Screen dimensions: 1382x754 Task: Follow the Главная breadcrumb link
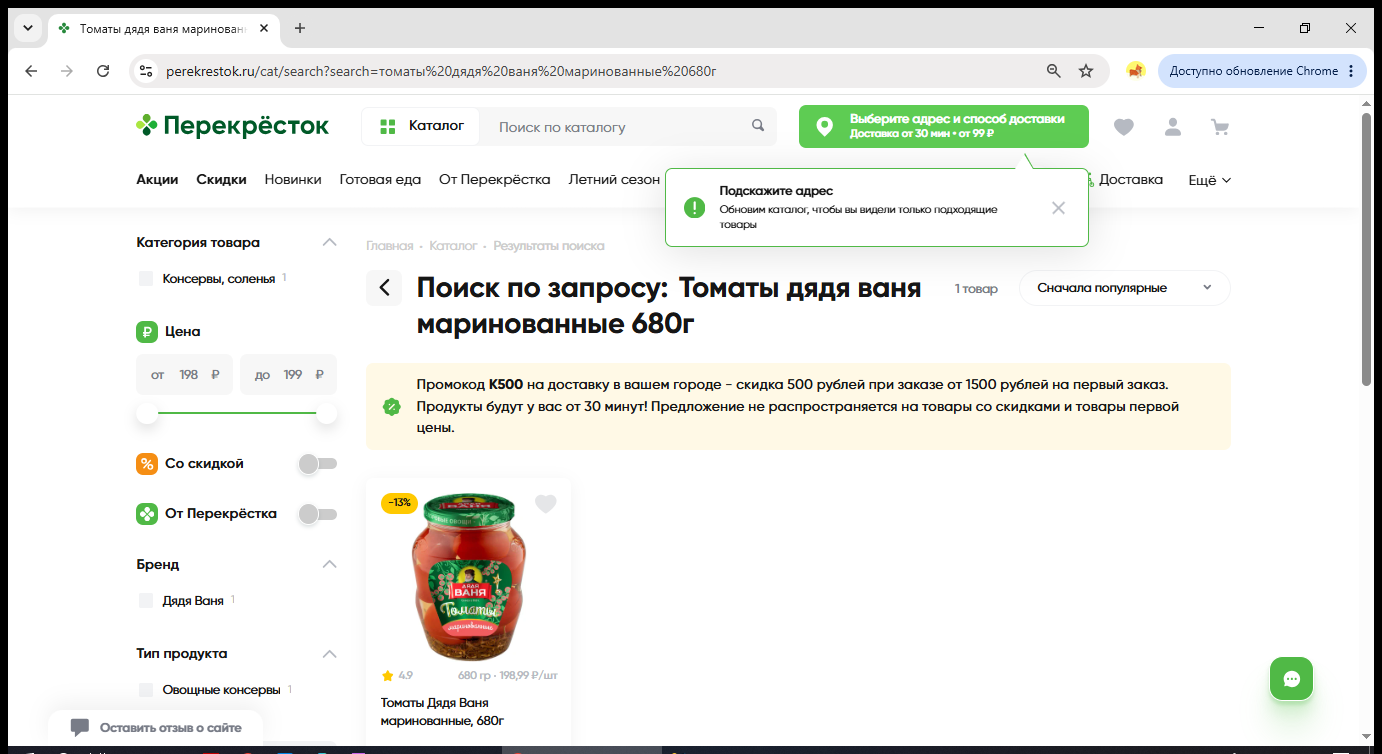tap(389, 245)
